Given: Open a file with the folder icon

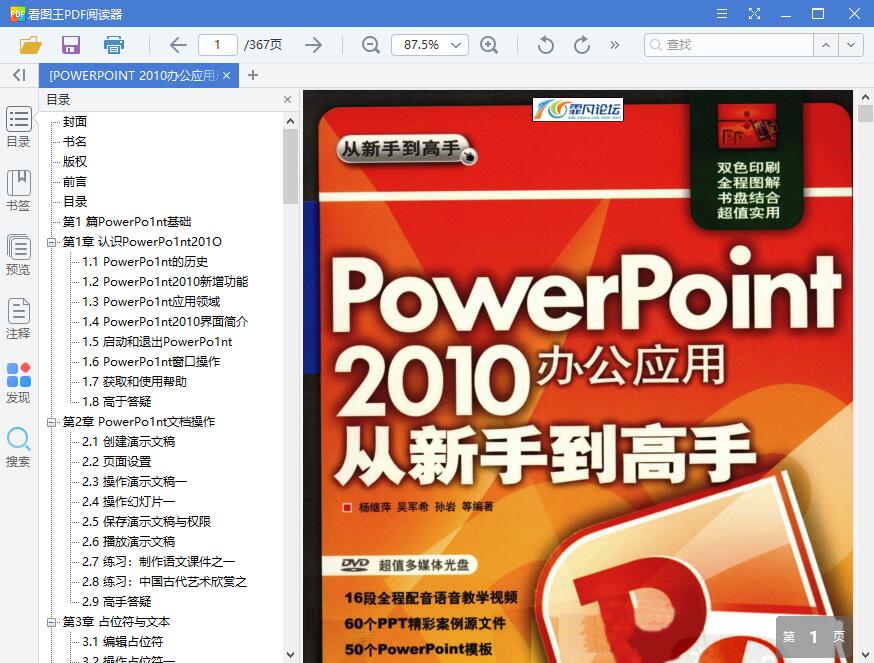Looking at the screenshot, I should 31,45.
